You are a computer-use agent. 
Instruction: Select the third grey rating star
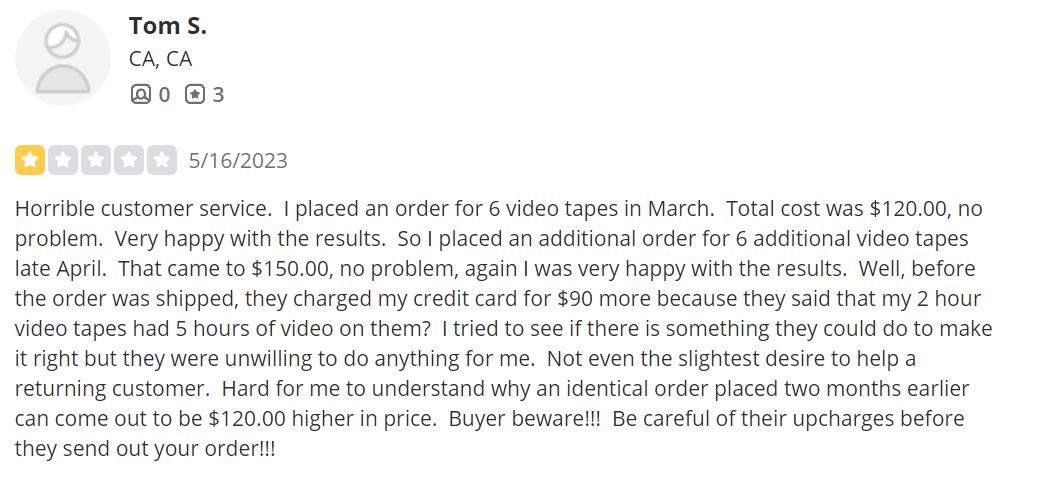(x=96, y=160)
